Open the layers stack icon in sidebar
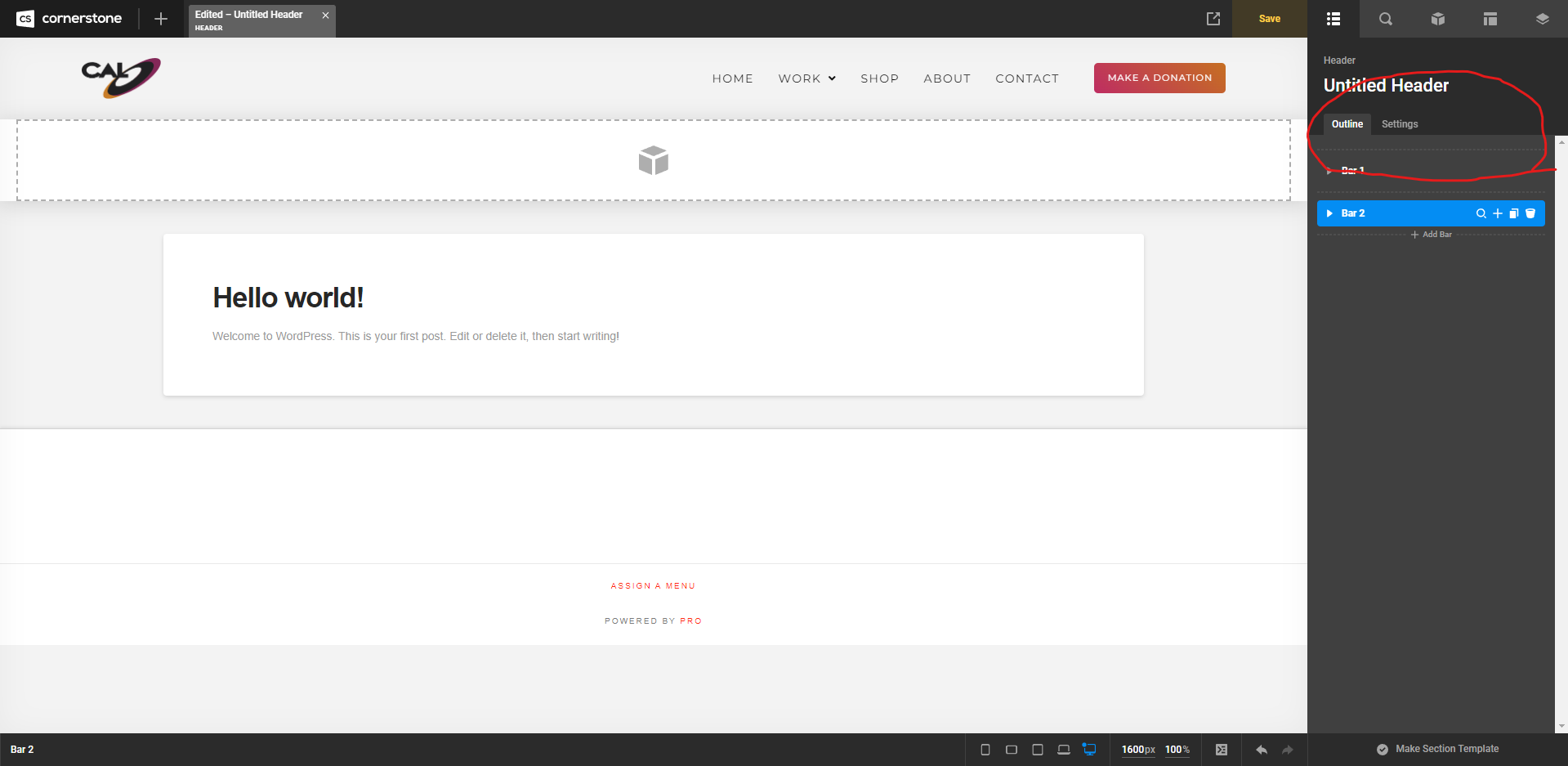 click(1542, 19)
